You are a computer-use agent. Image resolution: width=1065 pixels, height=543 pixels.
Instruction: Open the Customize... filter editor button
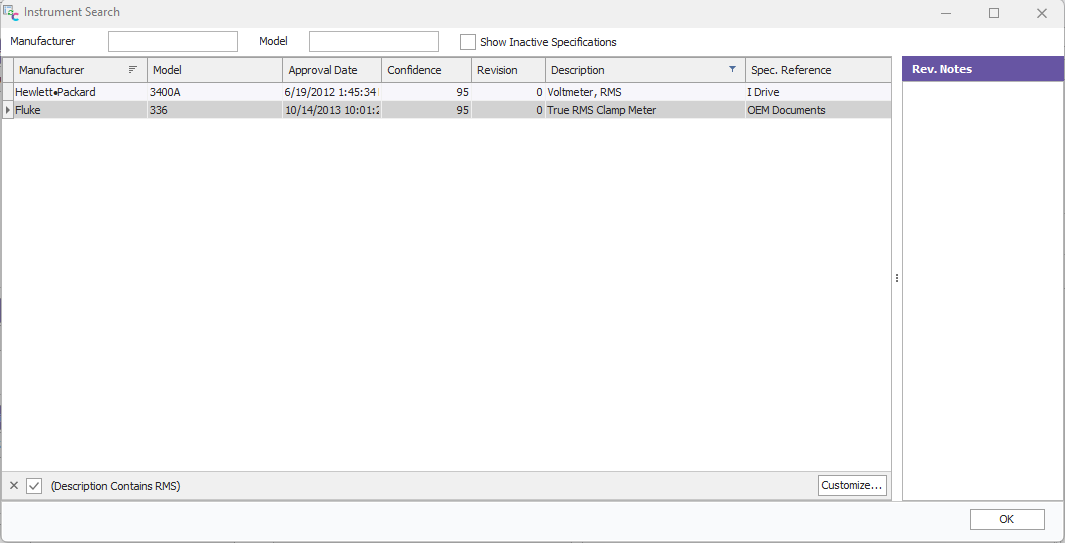(x=852, y=485)
